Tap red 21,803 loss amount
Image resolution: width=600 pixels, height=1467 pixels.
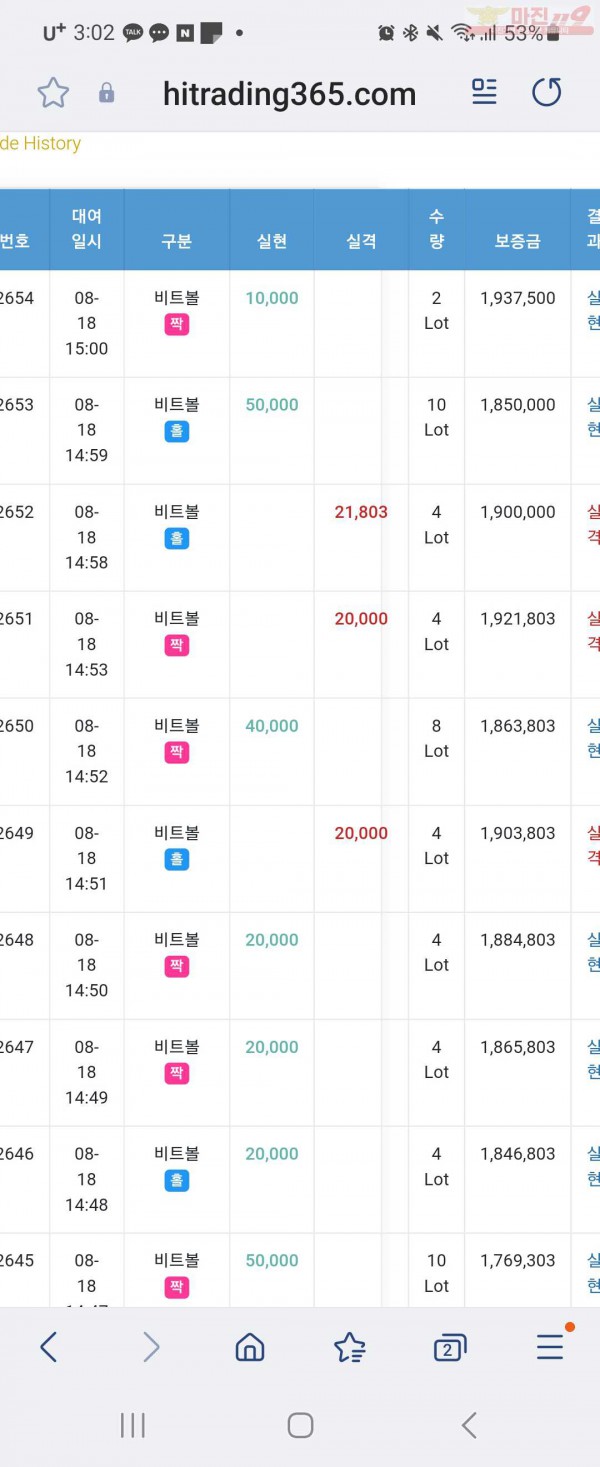(x=361, y=512)
